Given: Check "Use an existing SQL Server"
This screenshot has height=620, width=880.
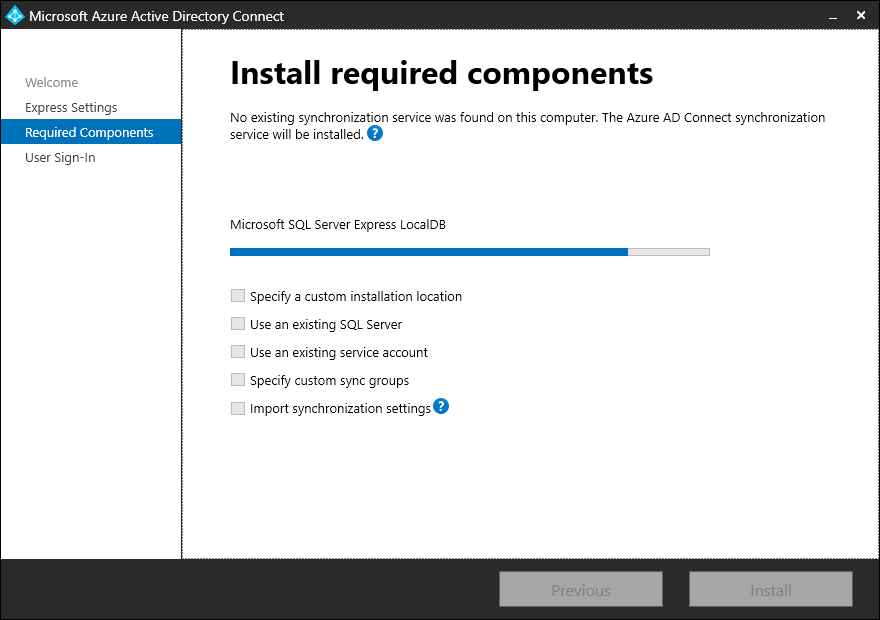Looking at the screenshot, I should tap(237, 323).
